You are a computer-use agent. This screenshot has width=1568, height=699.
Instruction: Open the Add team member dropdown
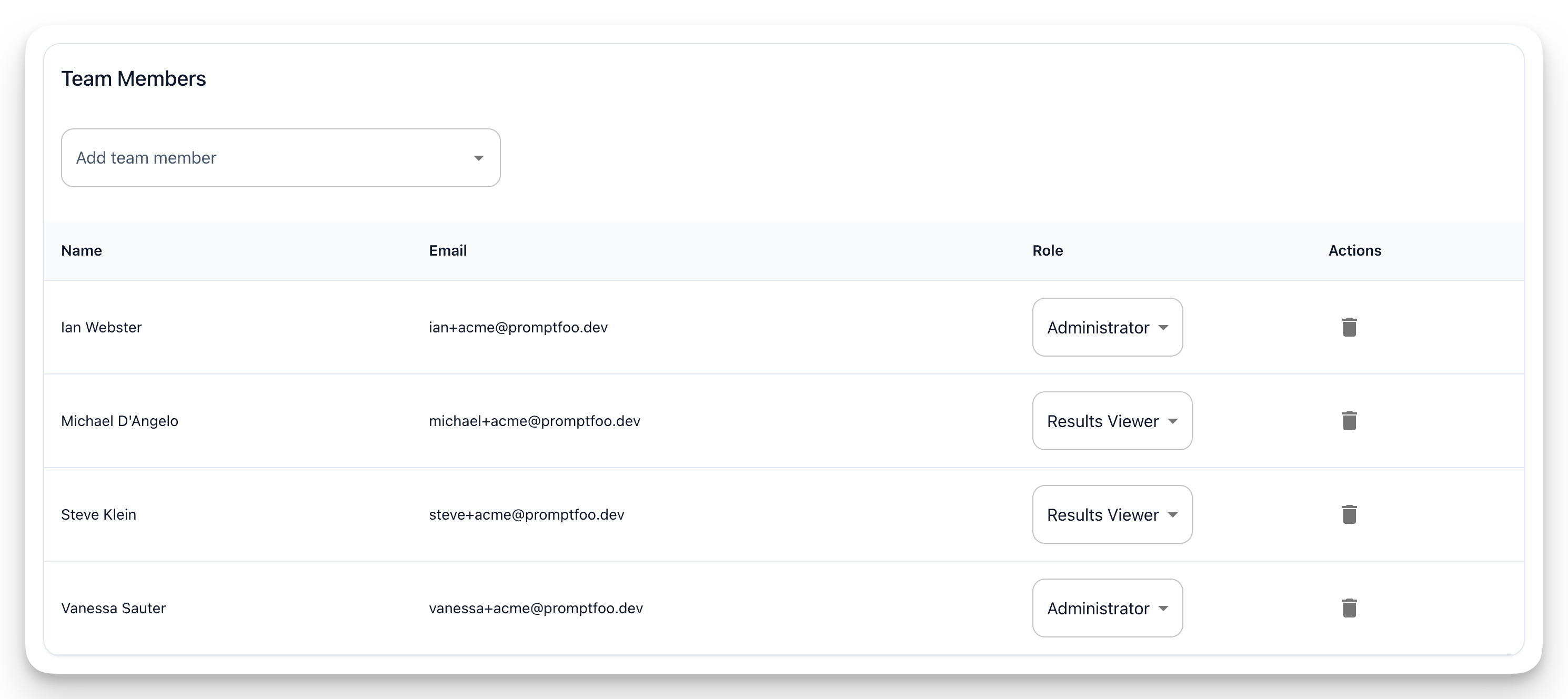pyautogui.click(x=280, y=158)
